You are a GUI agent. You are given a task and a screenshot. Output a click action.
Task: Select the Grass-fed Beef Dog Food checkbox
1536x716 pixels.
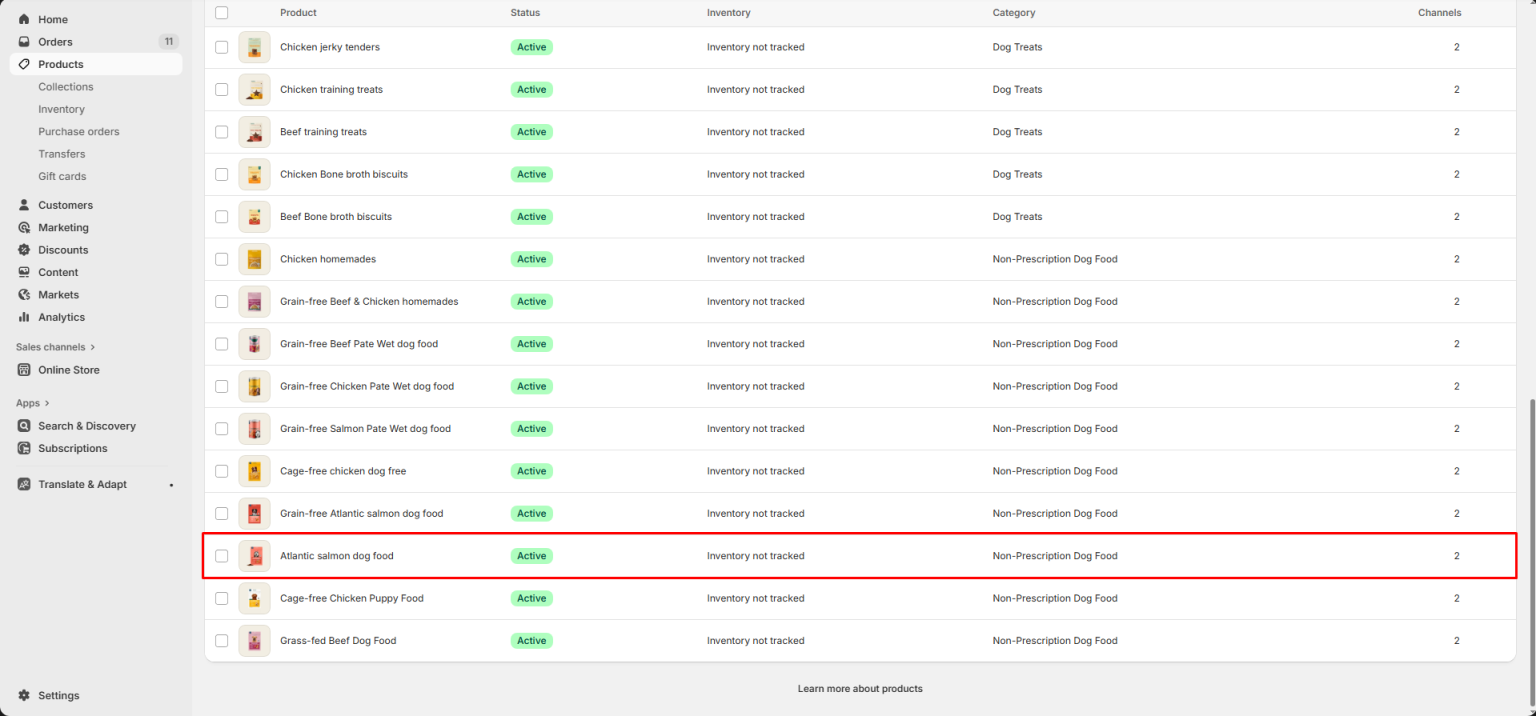(x=221, y=640)
